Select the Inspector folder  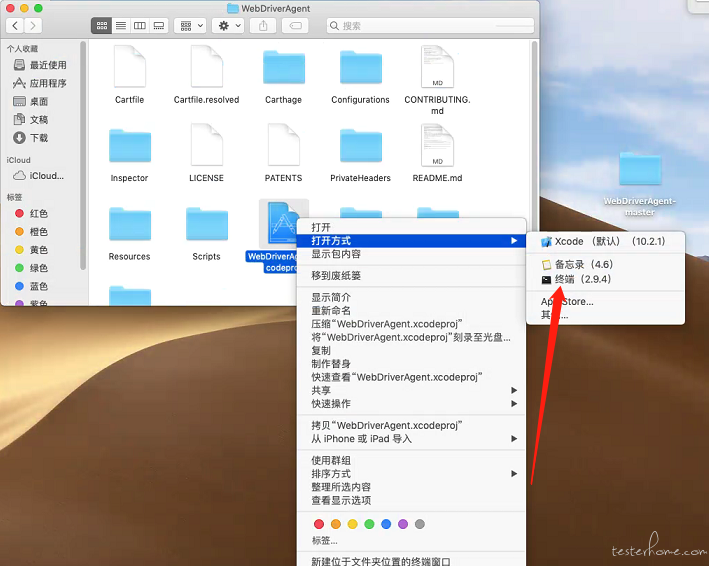coord(130,146)
